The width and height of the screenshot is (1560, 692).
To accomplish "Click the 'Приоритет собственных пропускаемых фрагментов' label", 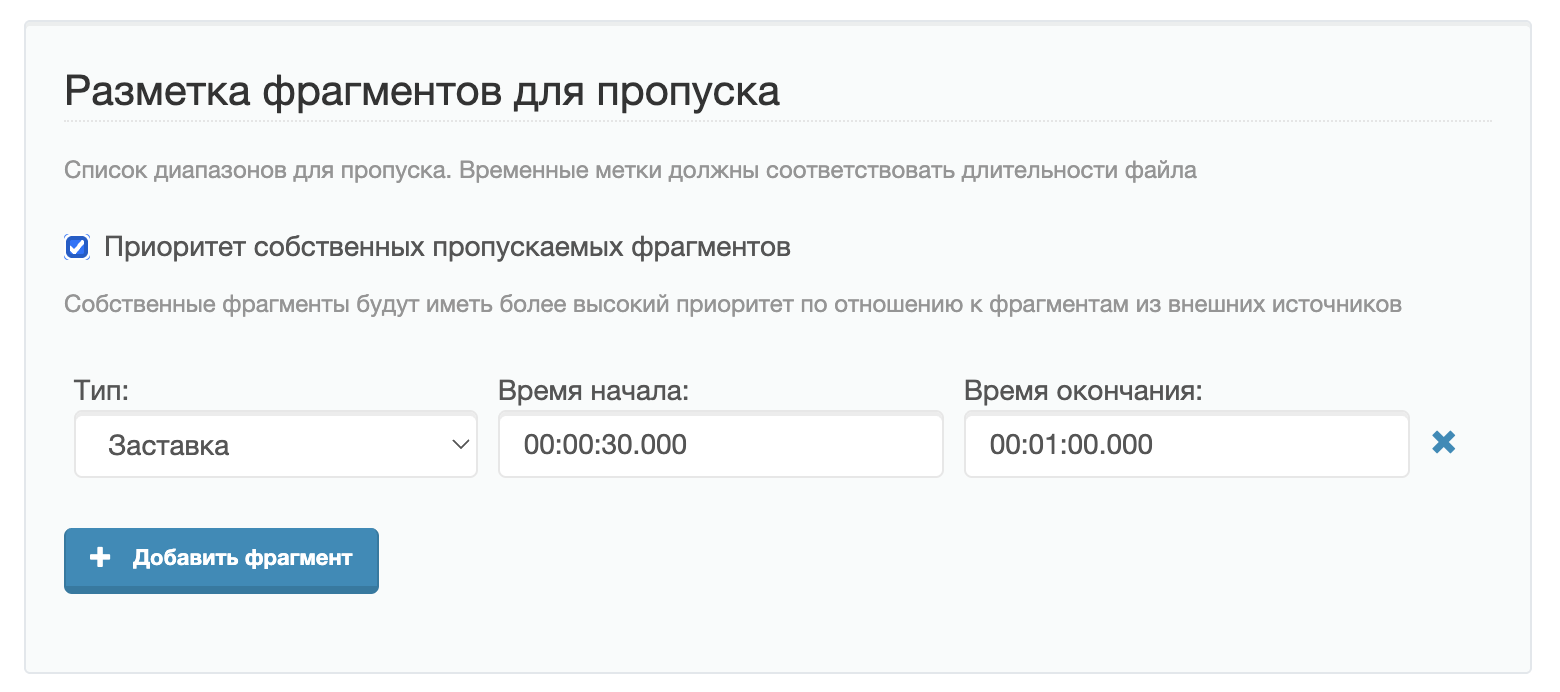I will pyautogui.click(x=447, y=247).
